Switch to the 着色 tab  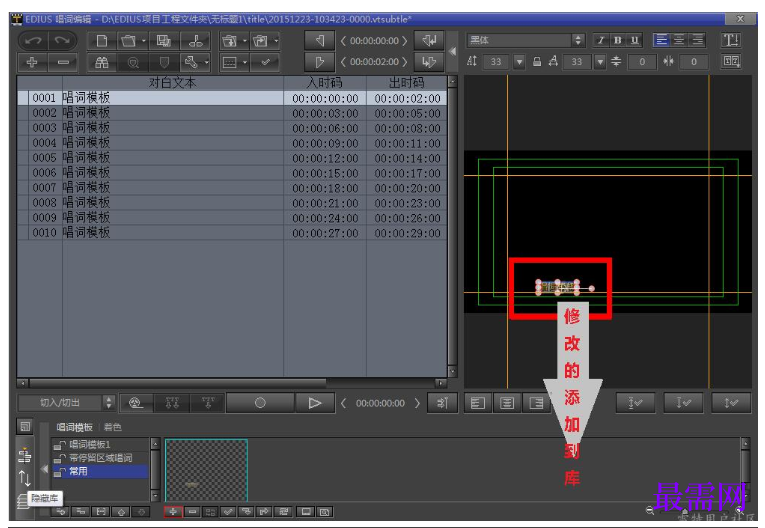[x=113, y=427]
